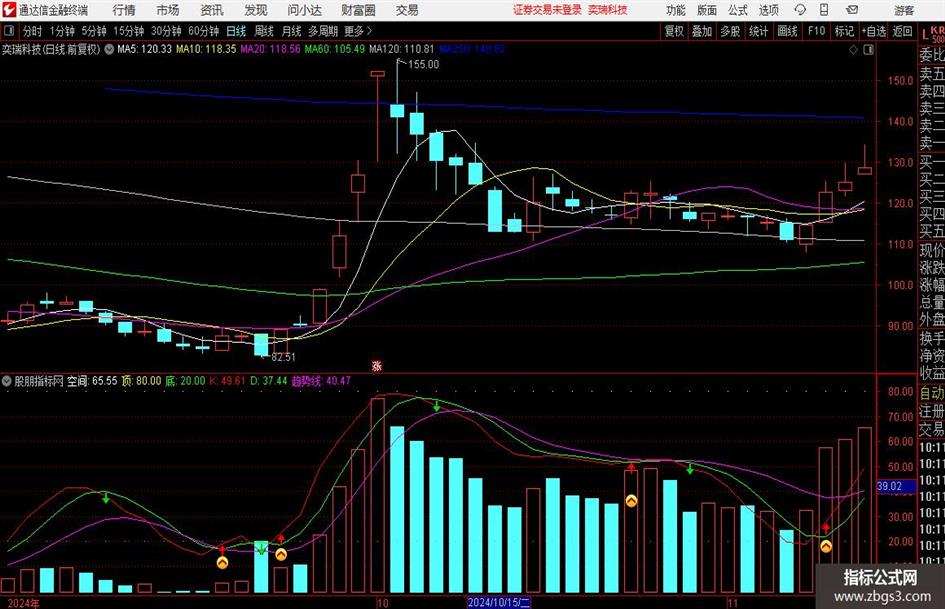Click the 通达信 red logo icon
The width and height of the screenshot is (945, 609).
[8, 10]
